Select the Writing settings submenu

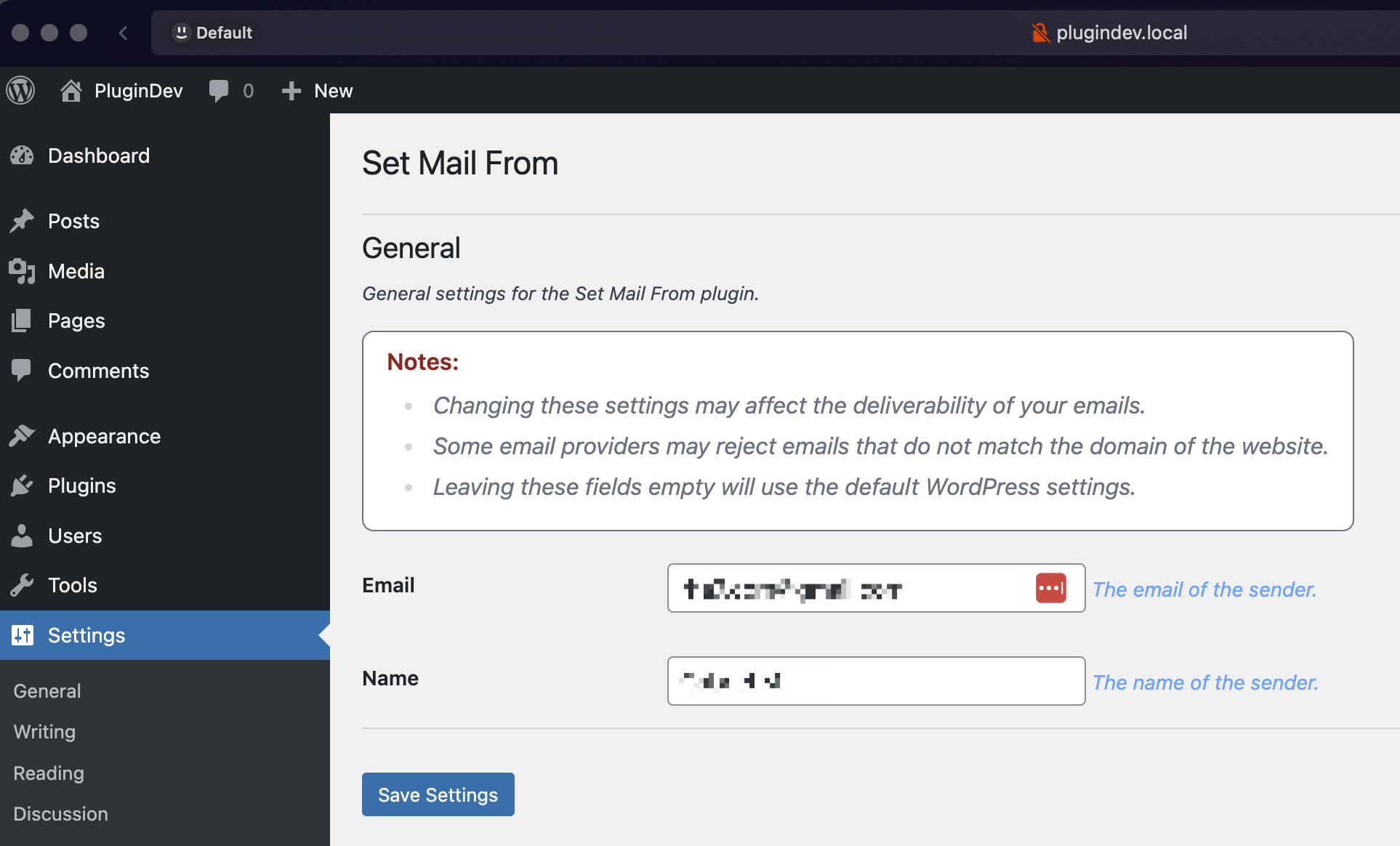pyautogui.click(x=44, y=730)
